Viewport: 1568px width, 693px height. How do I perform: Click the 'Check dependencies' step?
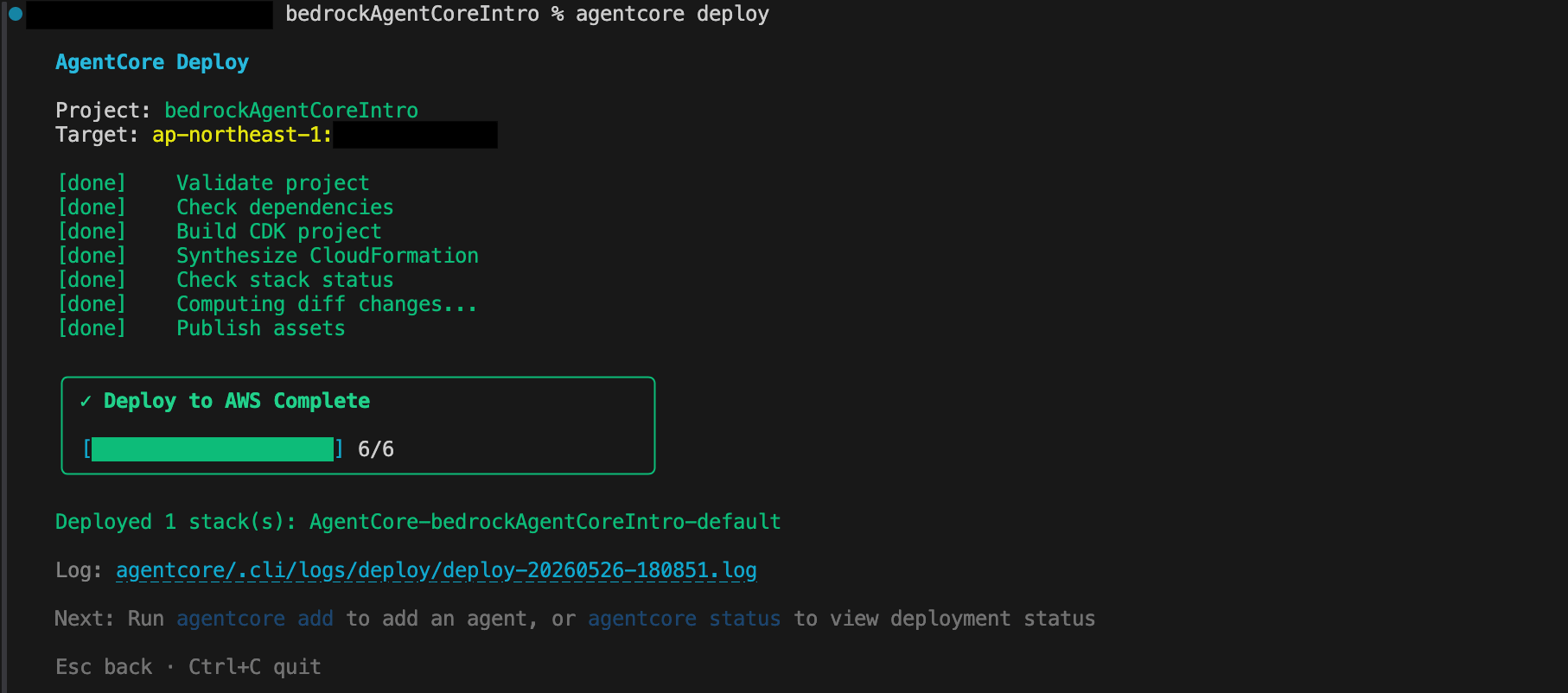(285, 207)
